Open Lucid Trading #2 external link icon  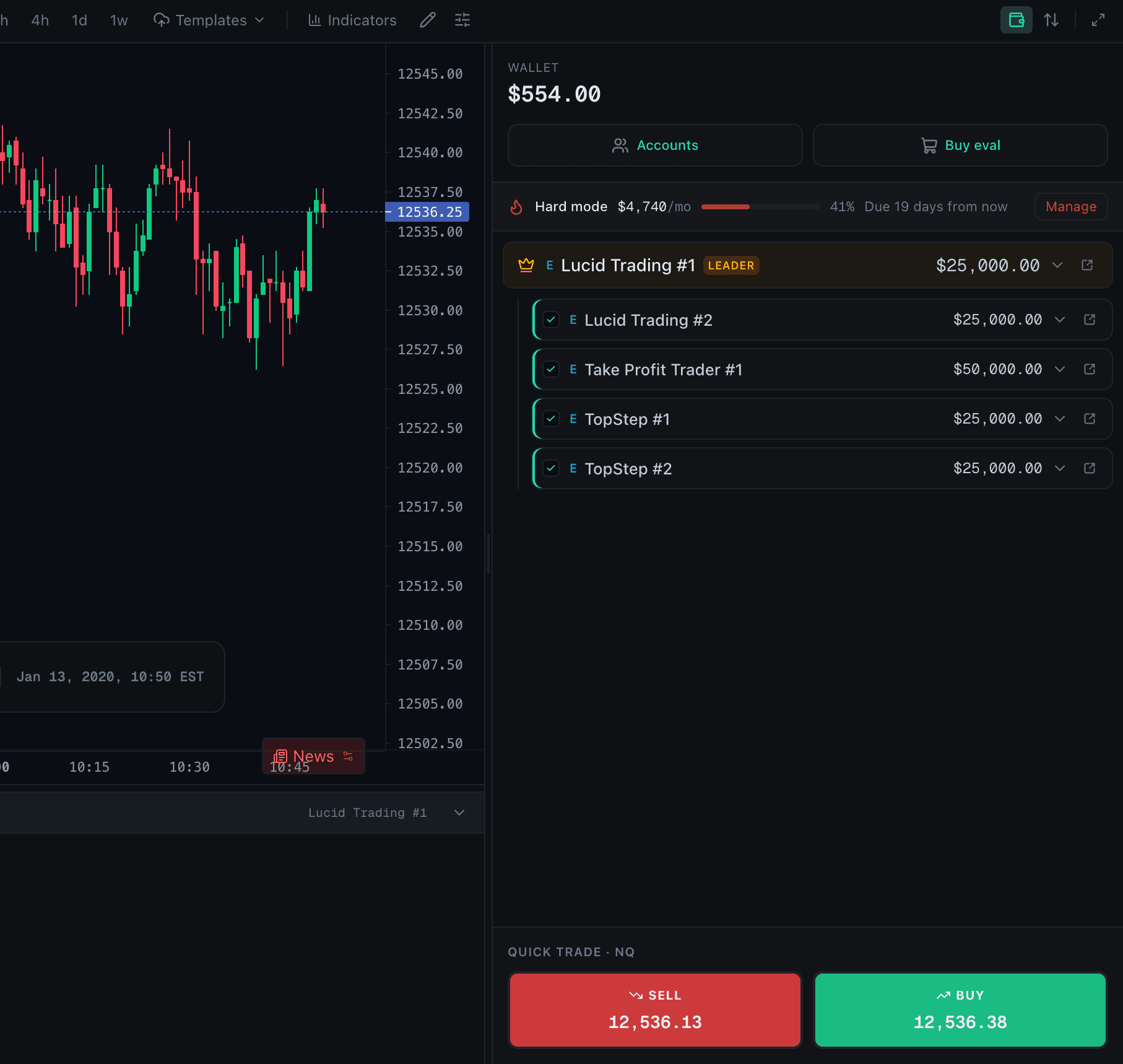(x=1090, y=320)
